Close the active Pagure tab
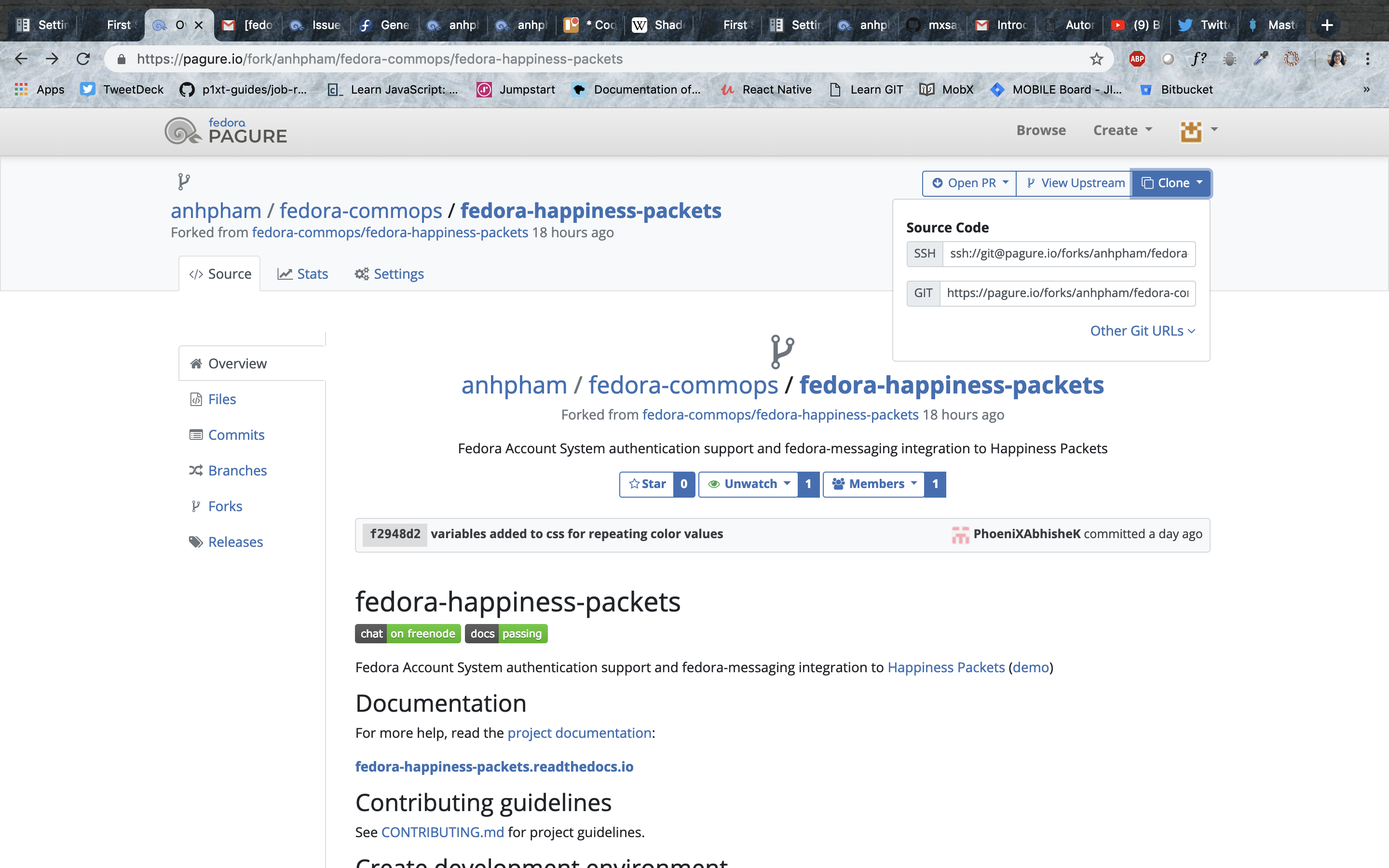The image size is (1389, 868). pyautogui.click(x=199, y=25)
